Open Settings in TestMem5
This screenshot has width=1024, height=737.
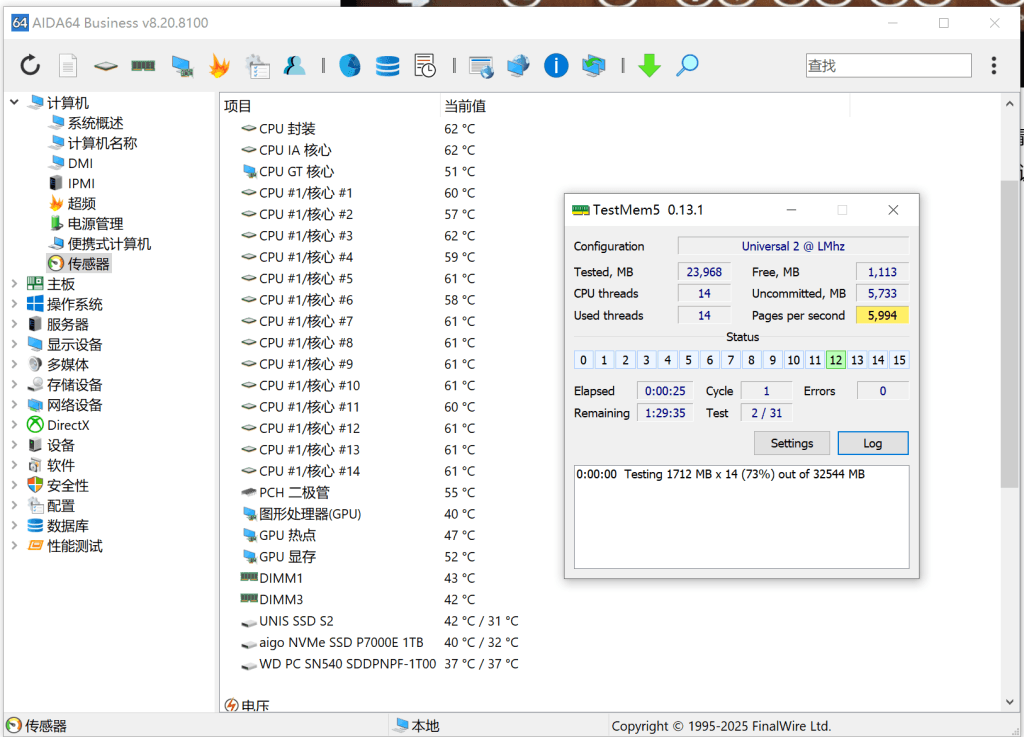(x=792, y=443)
